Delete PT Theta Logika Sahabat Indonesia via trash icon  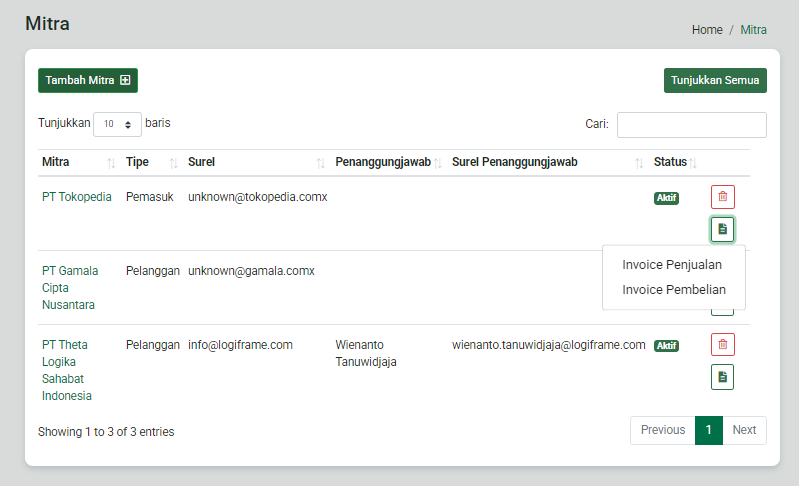coord(723,344)
